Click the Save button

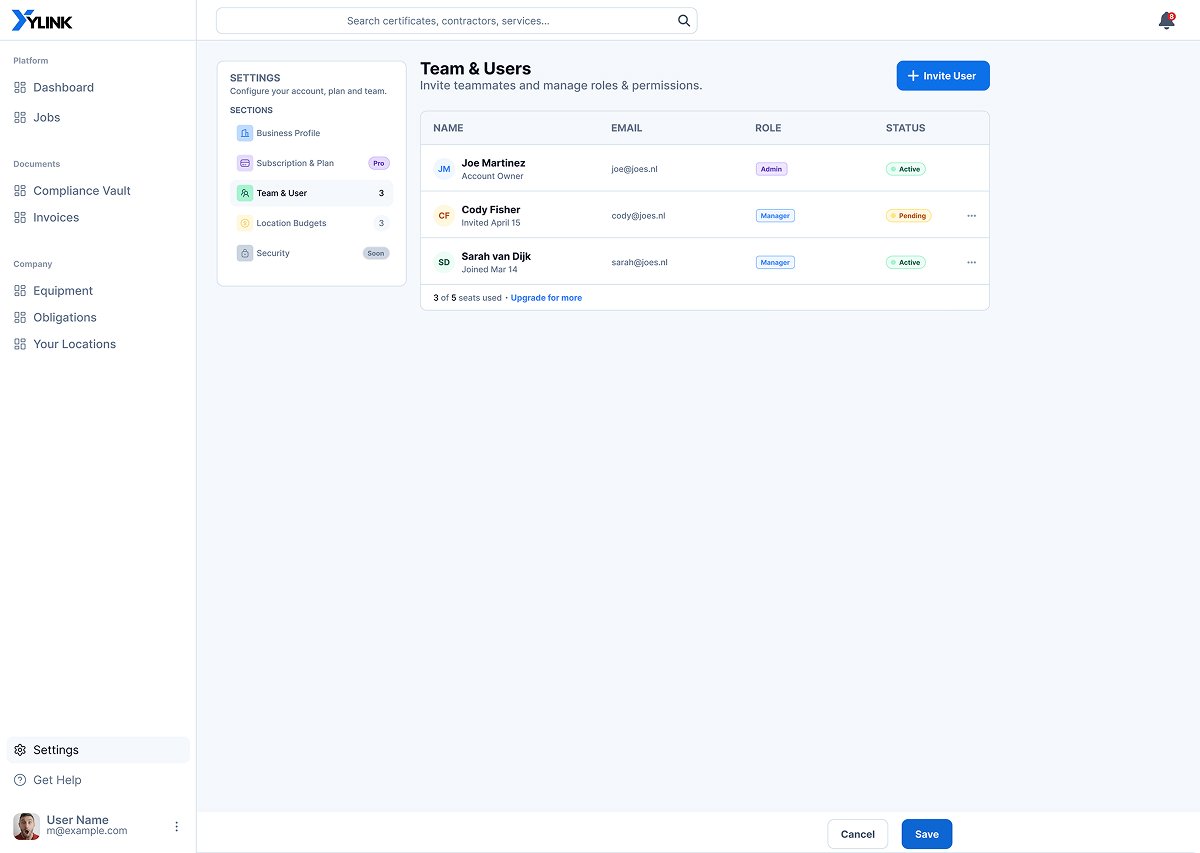click(x=927, y=834)
